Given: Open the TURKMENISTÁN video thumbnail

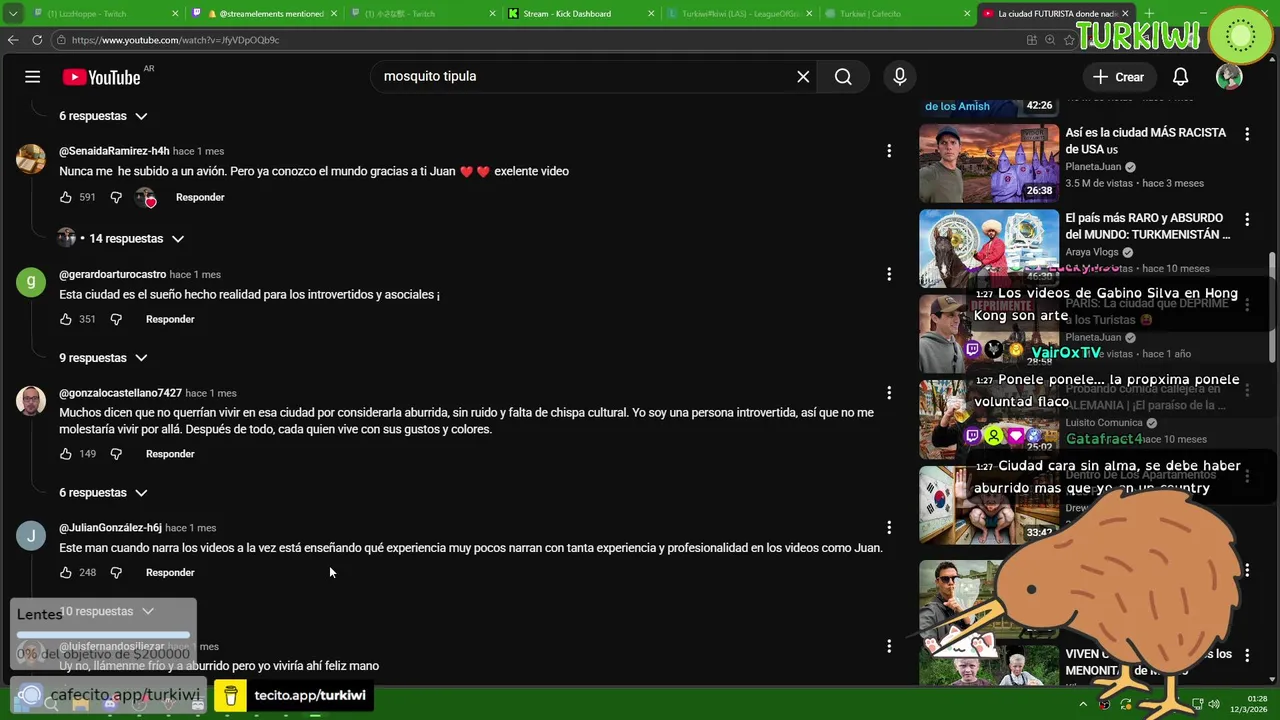Looking at the screenshot, I should click(x=989, y=248).
